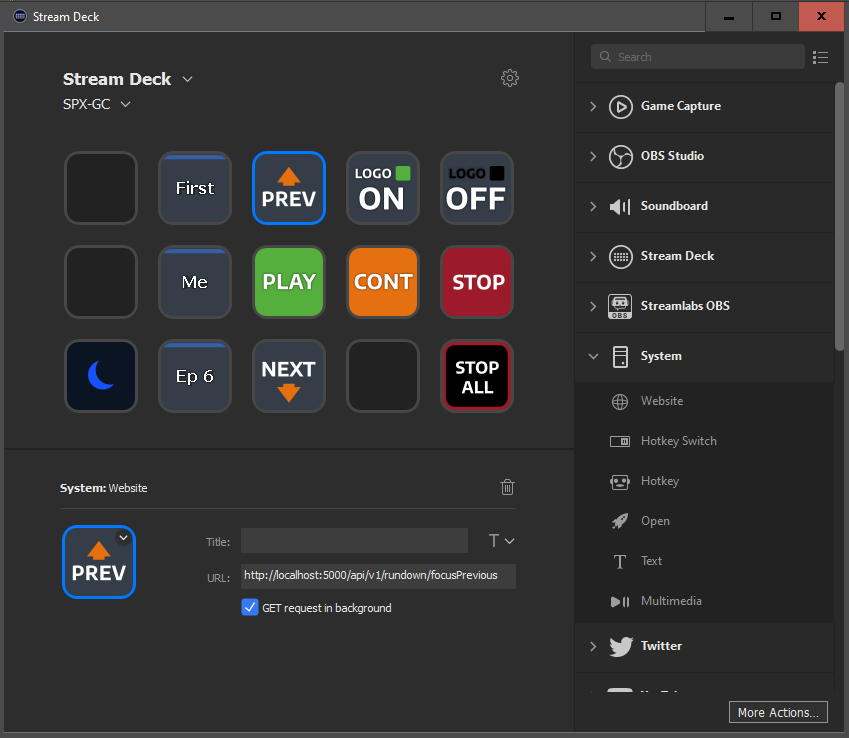Open the title font style dropdown
Viewport: 849px width, 738px height.
(501, 541)
